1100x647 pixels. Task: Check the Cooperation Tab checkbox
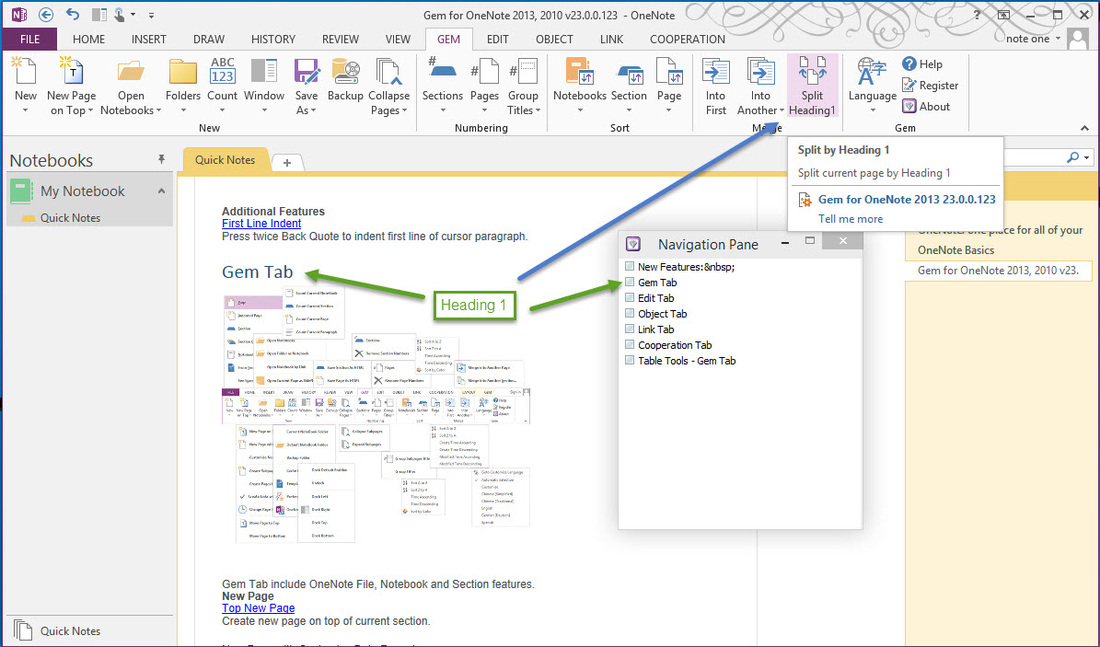[x=629, y=344]
